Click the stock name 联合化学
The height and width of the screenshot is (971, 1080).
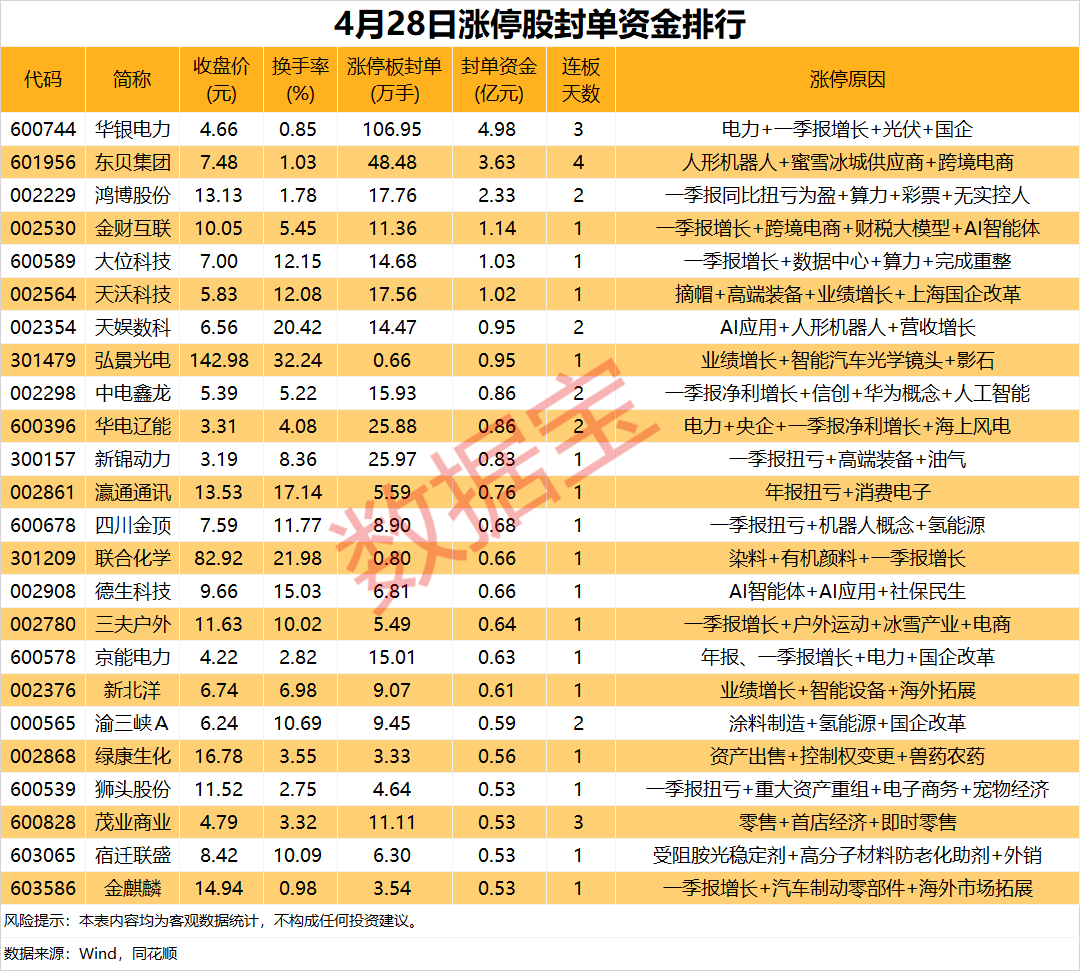tap(132, 558)
